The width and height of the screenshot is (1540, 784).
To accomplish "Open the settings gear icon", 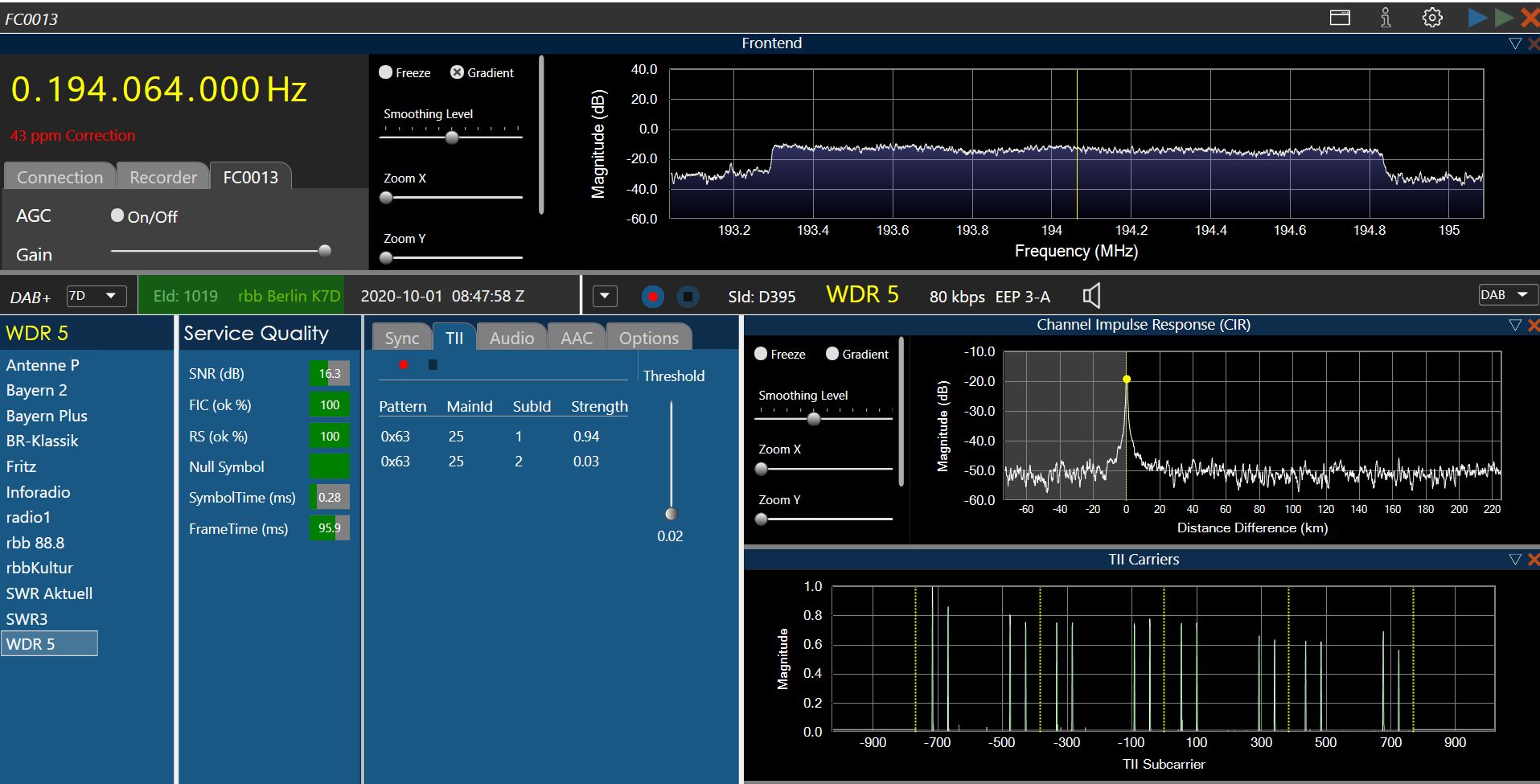I will [1432, 18].
